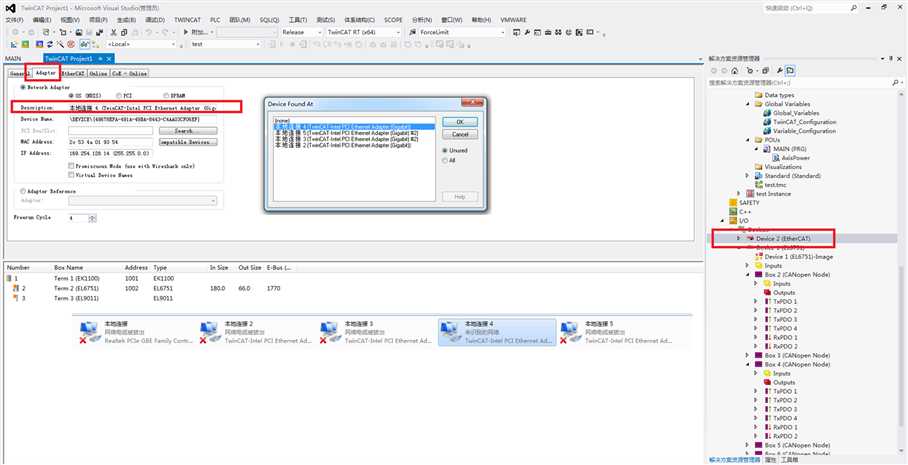Select 本地连接 2 network connection icon
The height and width of the screenshot is (465, 908).
coord(209,334)
